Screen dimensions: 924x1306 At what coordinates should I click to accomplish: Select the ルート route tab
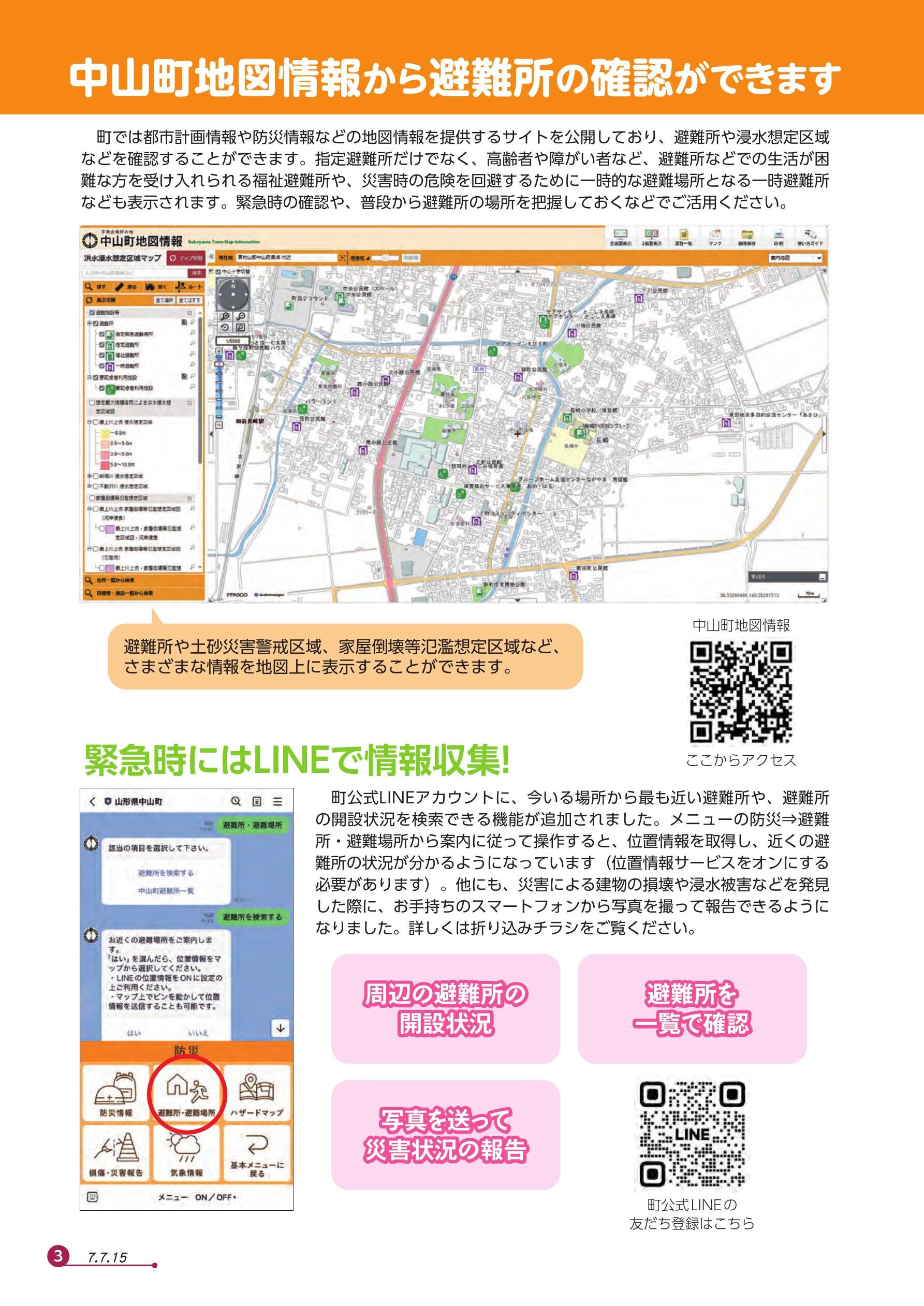(x=189, y=287)
